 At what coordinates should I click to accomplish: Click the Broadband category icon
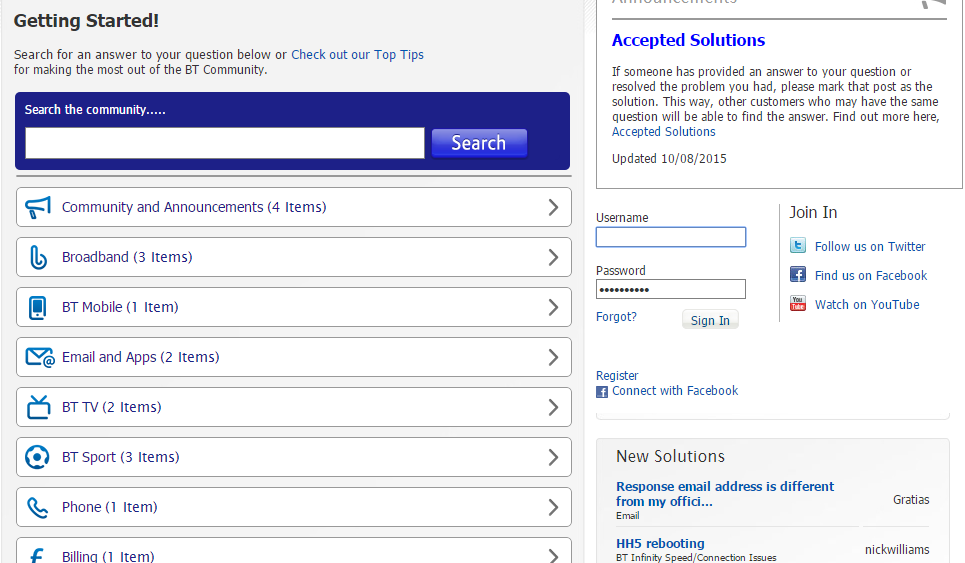pos(38,257)
